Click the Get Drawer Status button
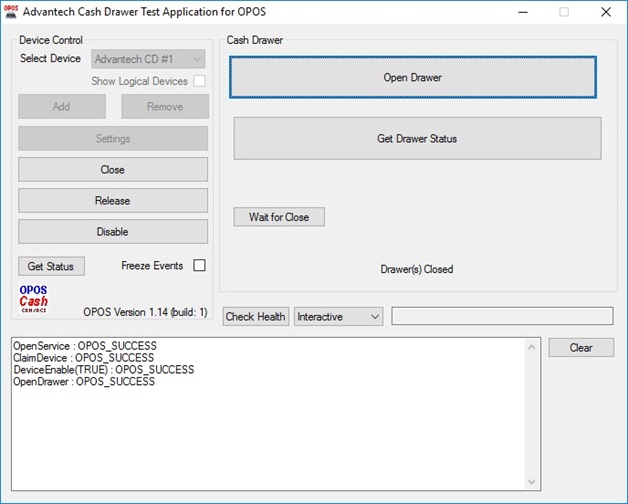This screenshot has height=504, width=628. tap(417, 139)
